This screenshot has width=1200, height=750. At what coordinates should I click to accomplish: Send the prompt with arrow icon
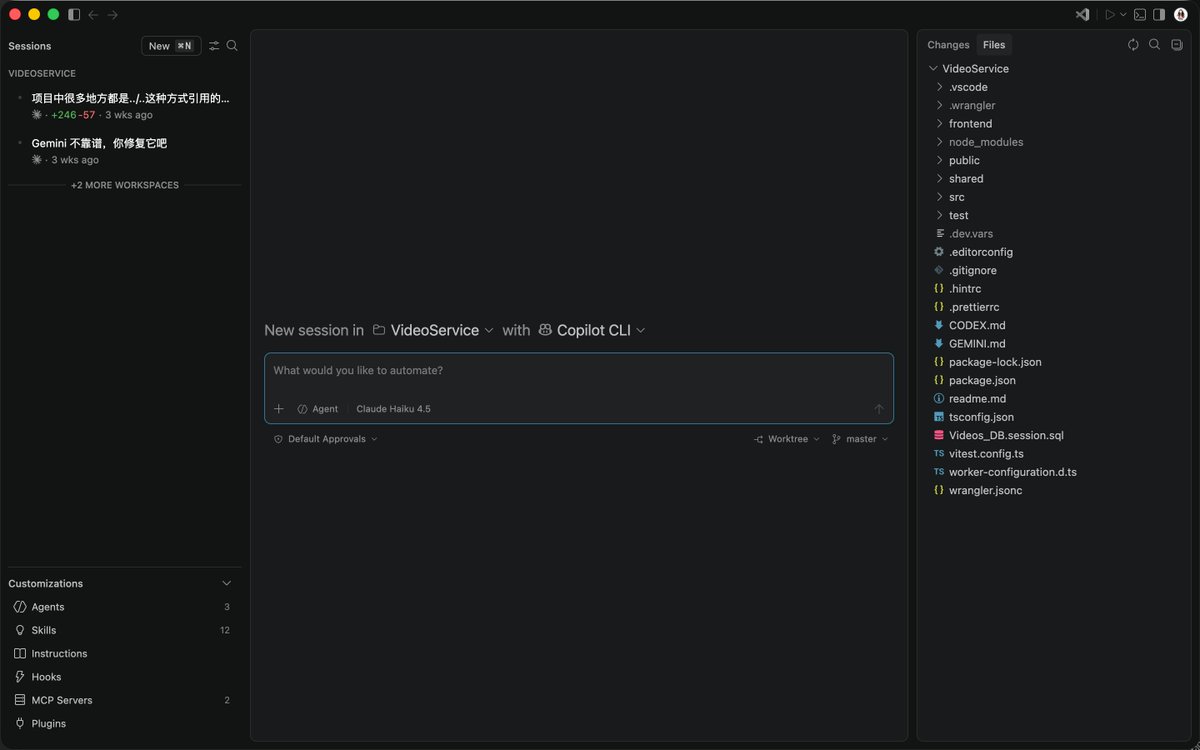[879, 409]
